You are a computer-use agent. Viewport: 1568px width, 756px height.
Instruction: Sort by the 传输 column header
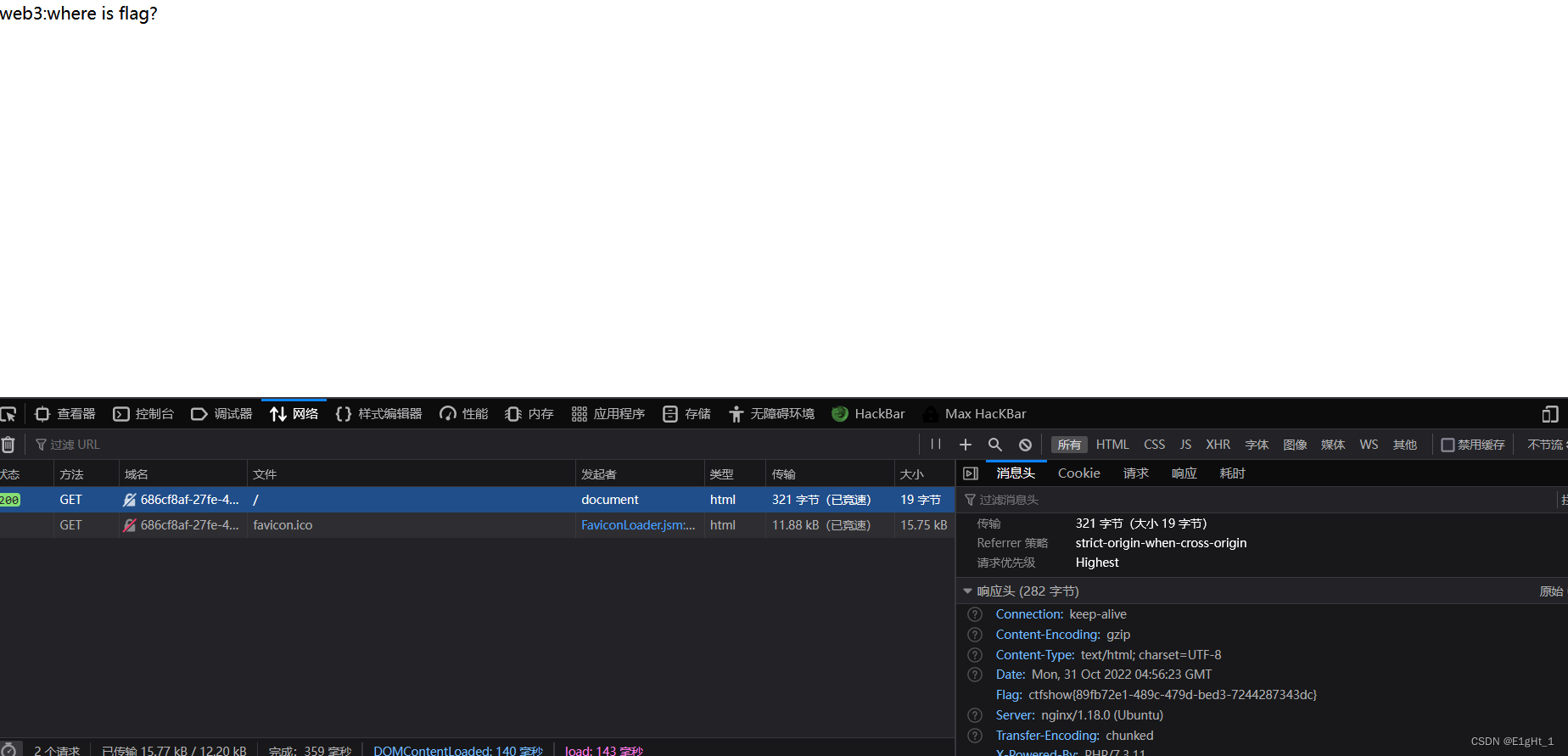click(830, 474)
